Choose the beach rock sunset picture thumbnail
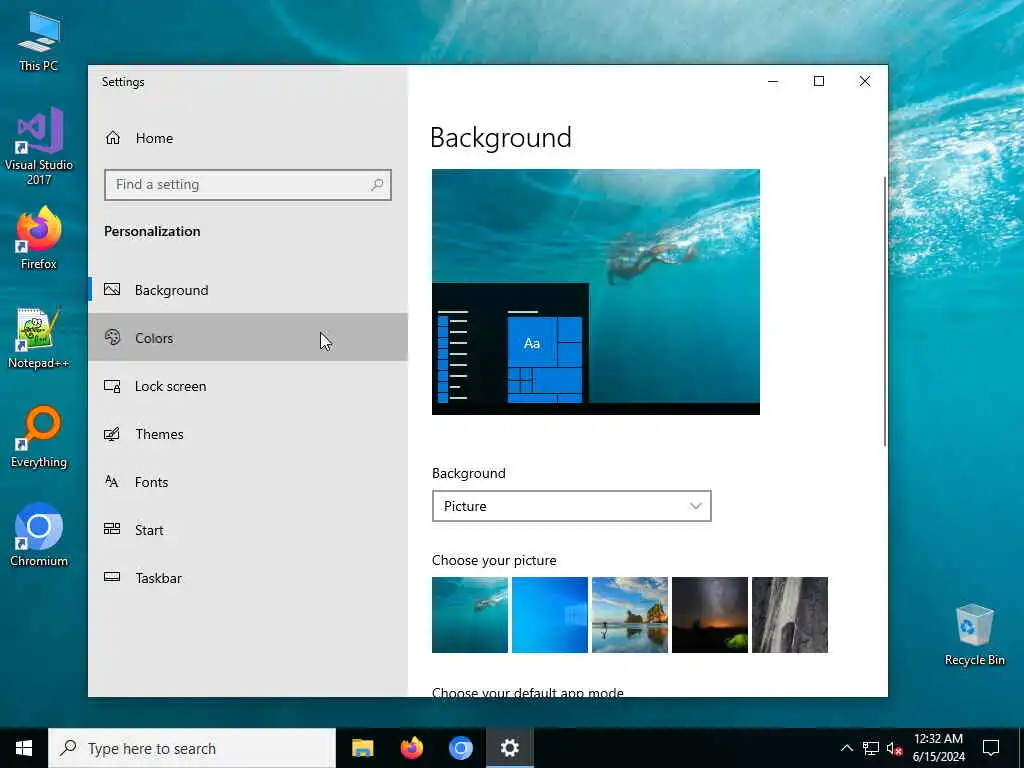The image size is (1024, 768). [x=630, y=615]
